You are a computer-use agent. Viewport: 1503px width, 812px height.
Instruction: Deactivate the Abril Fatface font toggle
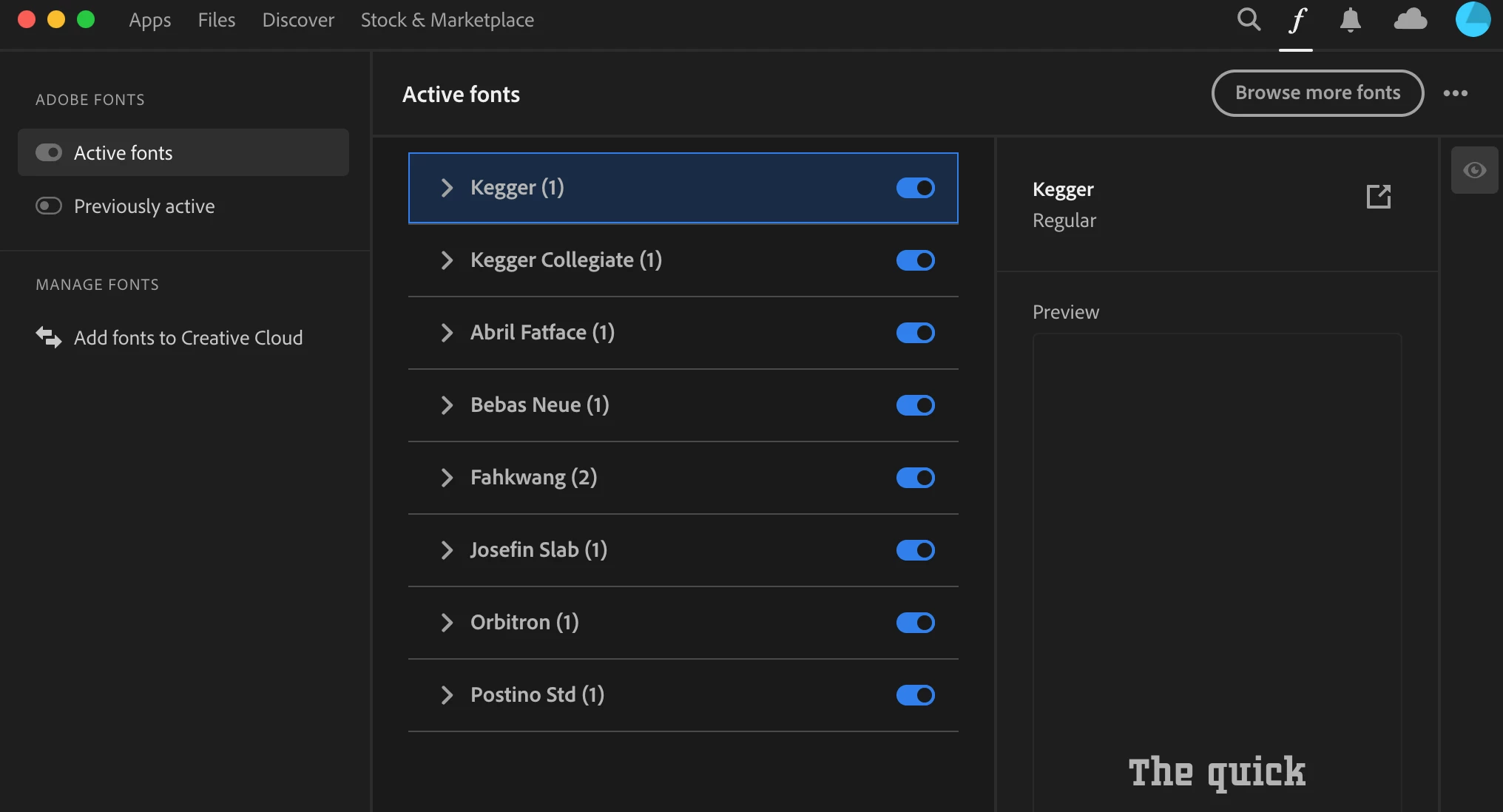click(x=915, y=333)
